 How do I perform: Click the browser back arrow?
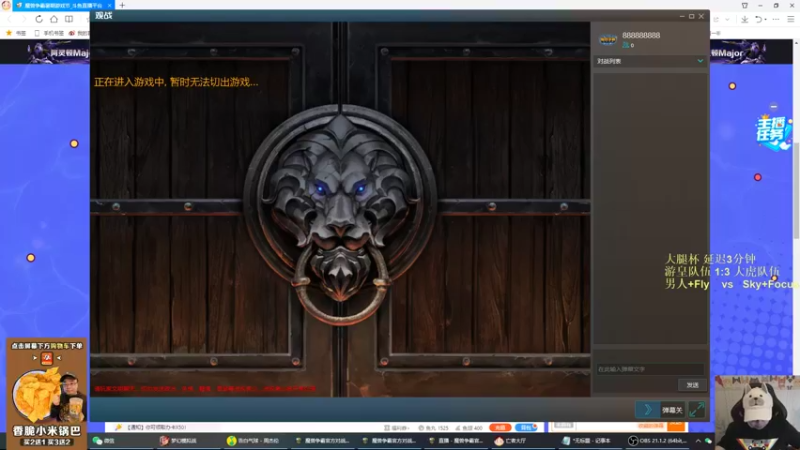[x=9, y=19]
